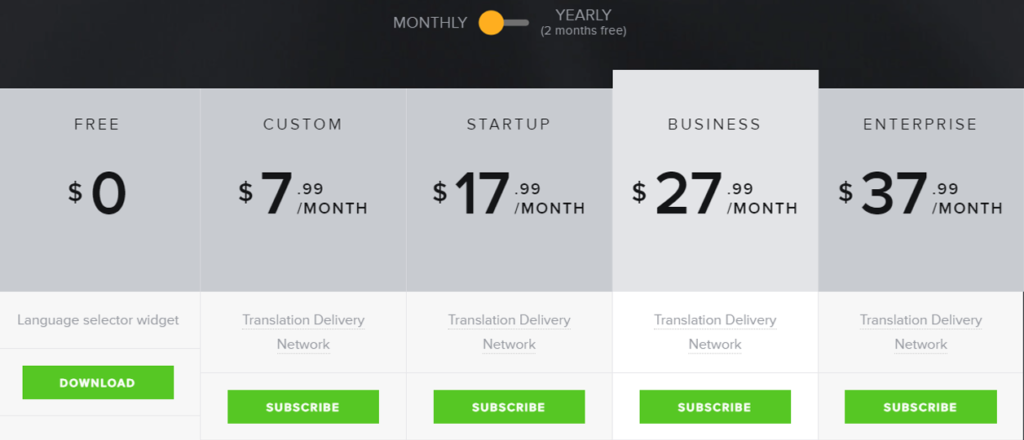Subscribe to the Custom plan
1024x440 pixels.
pyautogui.click(x=303, y=407)
